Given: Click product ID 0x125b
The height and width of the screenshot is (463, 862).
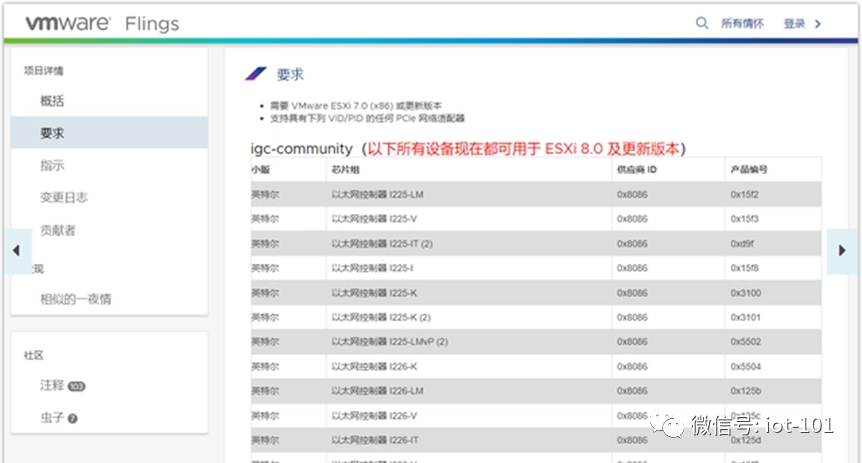Looking at the screenshot, I should pos(745,391).
